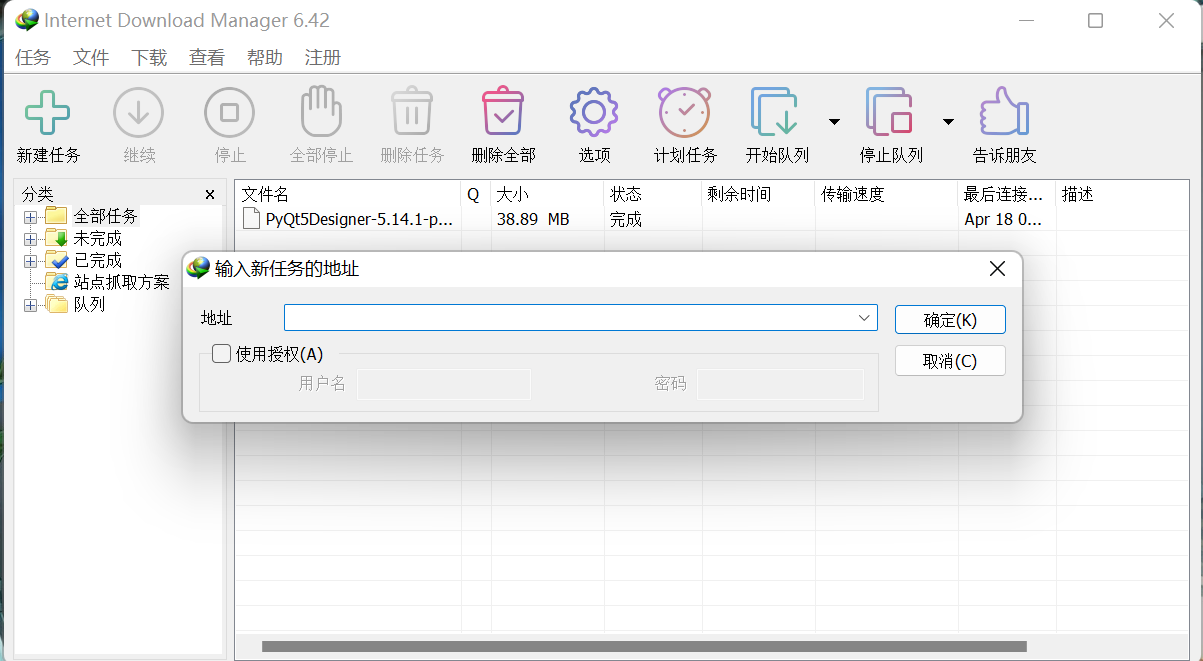
Task: Expand the 已完成 tree node
Action: tap(31, 260)
